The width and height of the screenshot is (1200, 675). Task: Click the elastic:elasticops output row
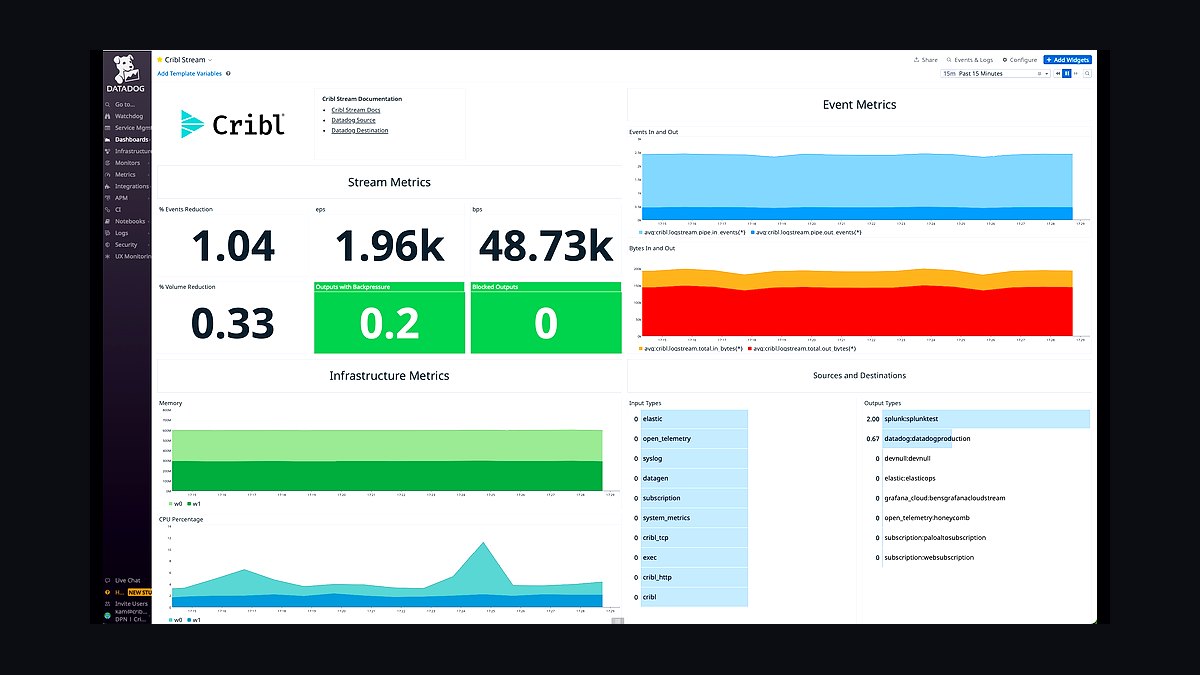pos(977,478)
